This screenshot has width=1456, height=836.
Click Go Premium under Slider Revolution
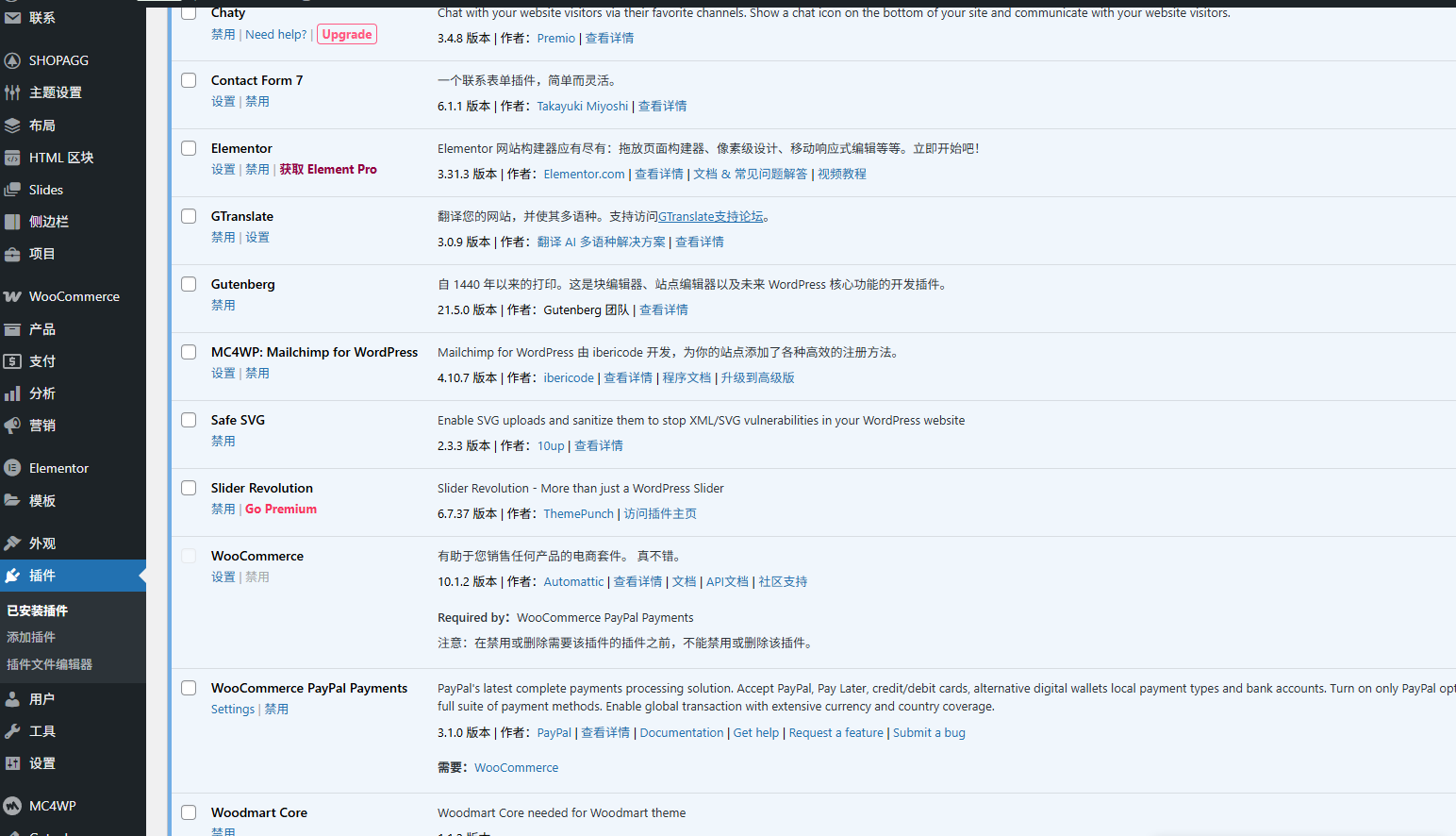[x=281, y=509]
